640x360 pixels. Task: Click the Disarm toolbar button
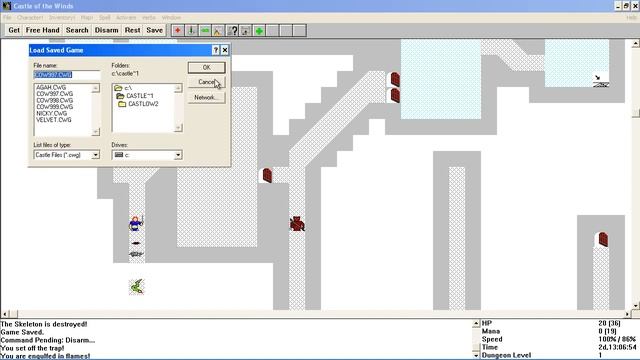click(107, 30)
